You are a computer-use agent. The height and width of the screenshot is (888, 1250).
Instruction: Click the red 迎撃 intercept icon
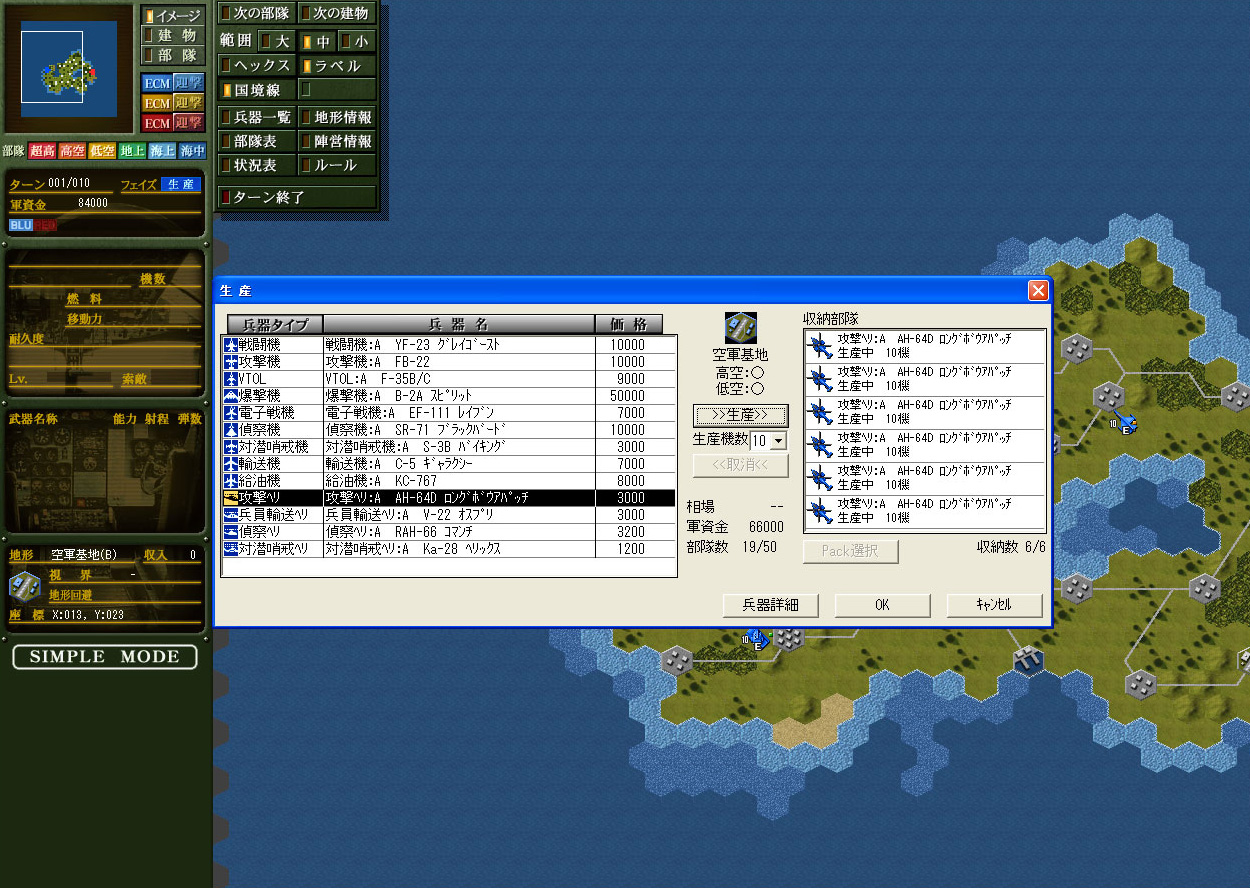click(189, 123)
